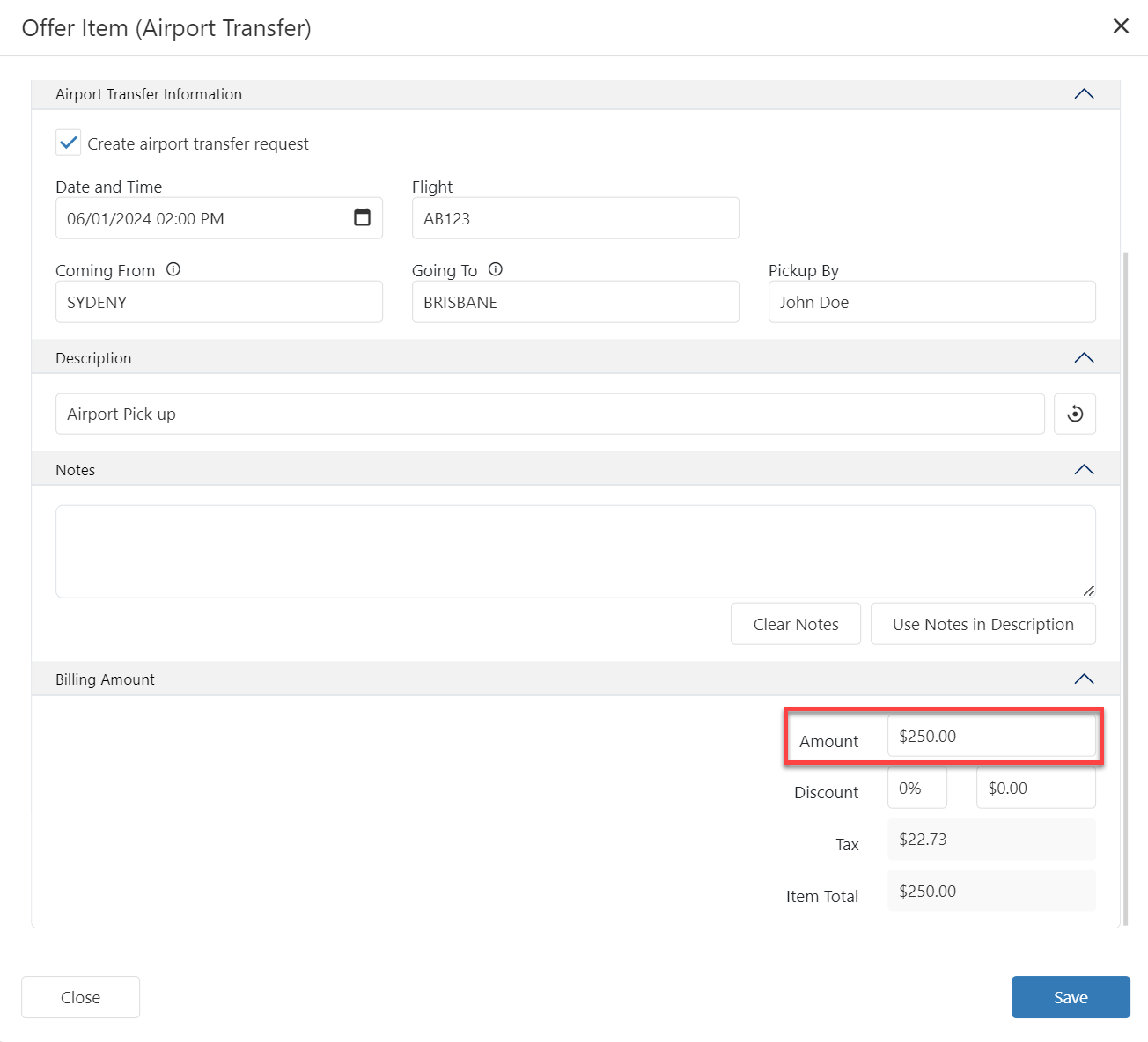
Task: Close dialog with the X icon
Action: (1121, 26)
